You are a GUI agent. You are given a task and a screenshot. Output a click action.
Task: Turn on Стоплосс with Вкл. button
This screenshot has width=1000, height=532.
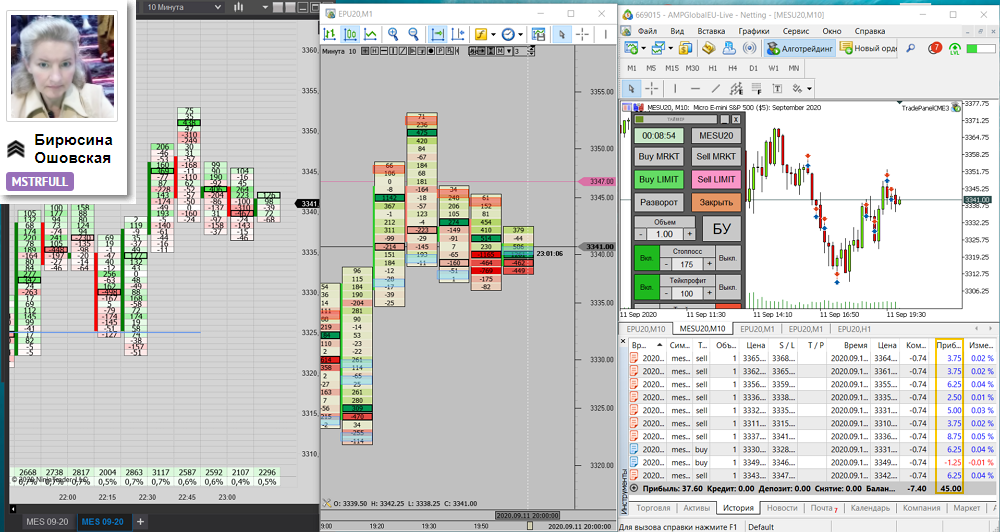tap(647, 258)
